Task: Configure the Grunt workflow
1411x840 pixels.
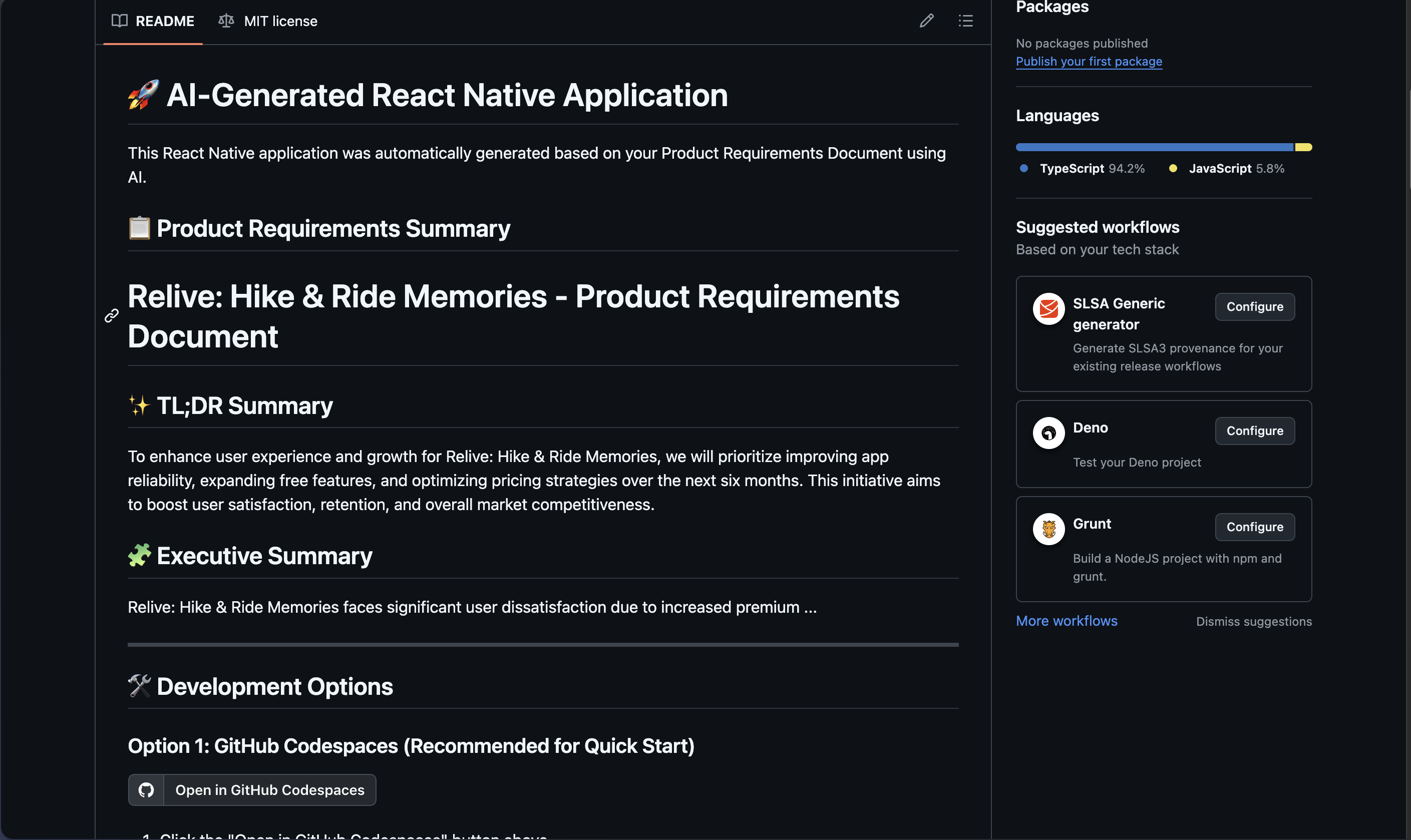Action: 1254,527
